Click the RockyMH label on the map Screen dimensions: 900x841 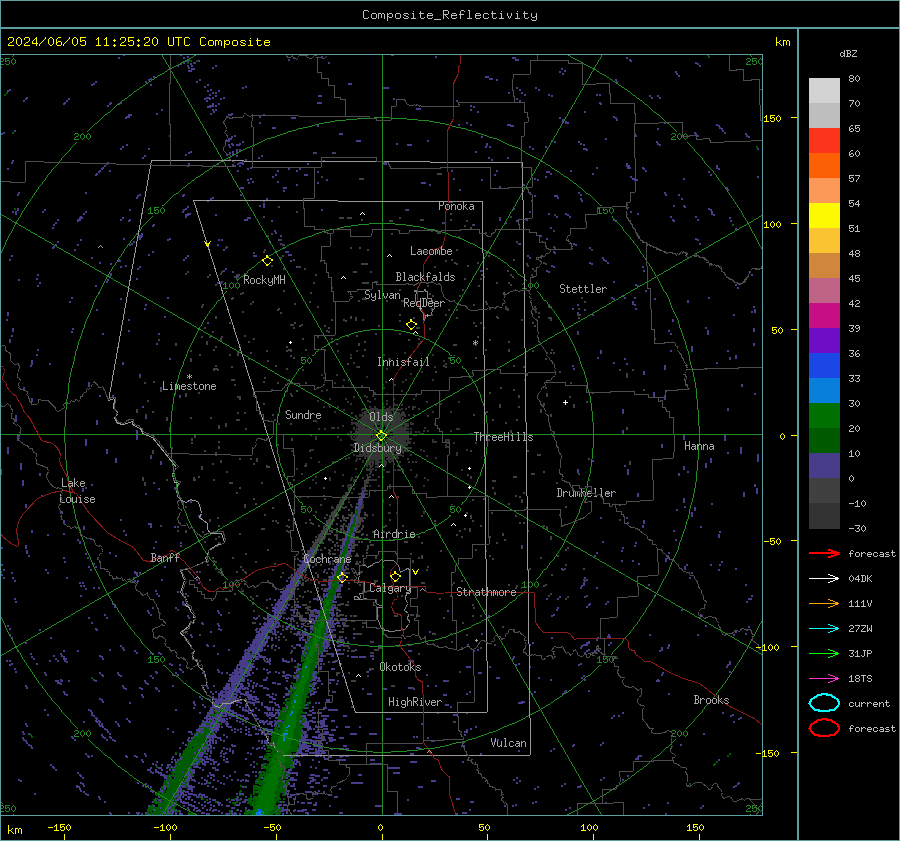coord(264,280)
